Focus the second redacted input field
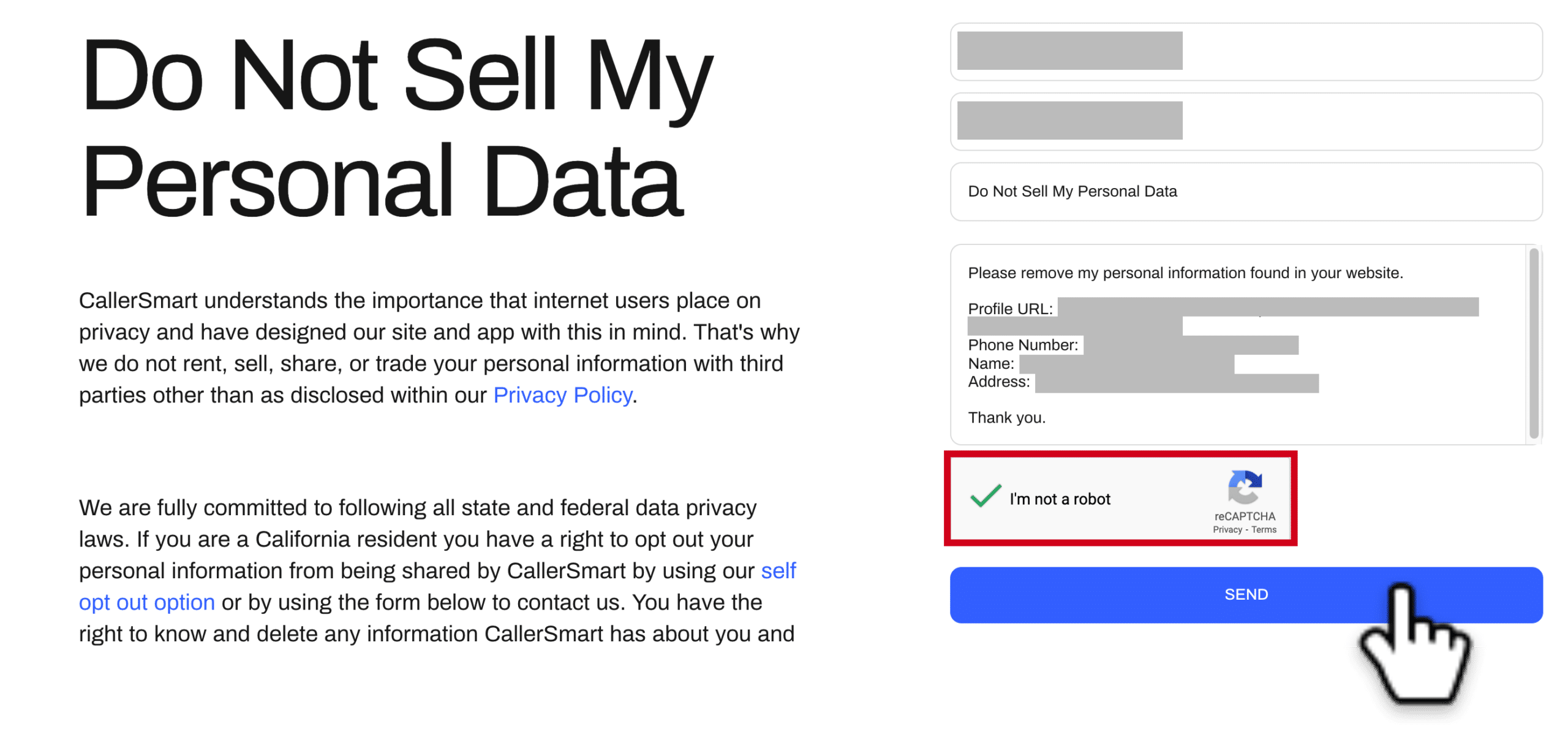Image resolution: width=1568 pixels, height=732 pixels. point(1245,121)
